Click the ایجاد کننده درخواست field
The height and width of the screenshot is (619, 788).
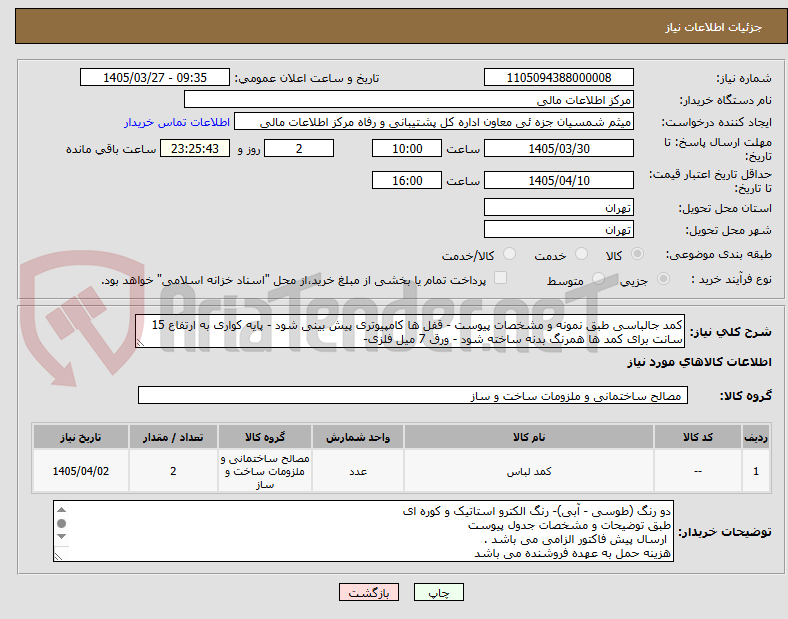point(434,122)
